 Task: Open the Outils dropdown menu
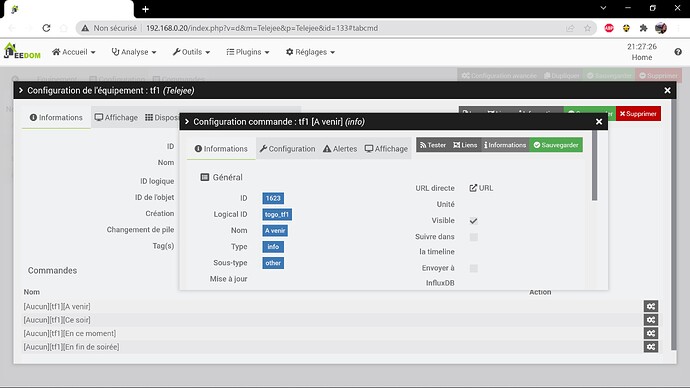click(x=191, y=52)
